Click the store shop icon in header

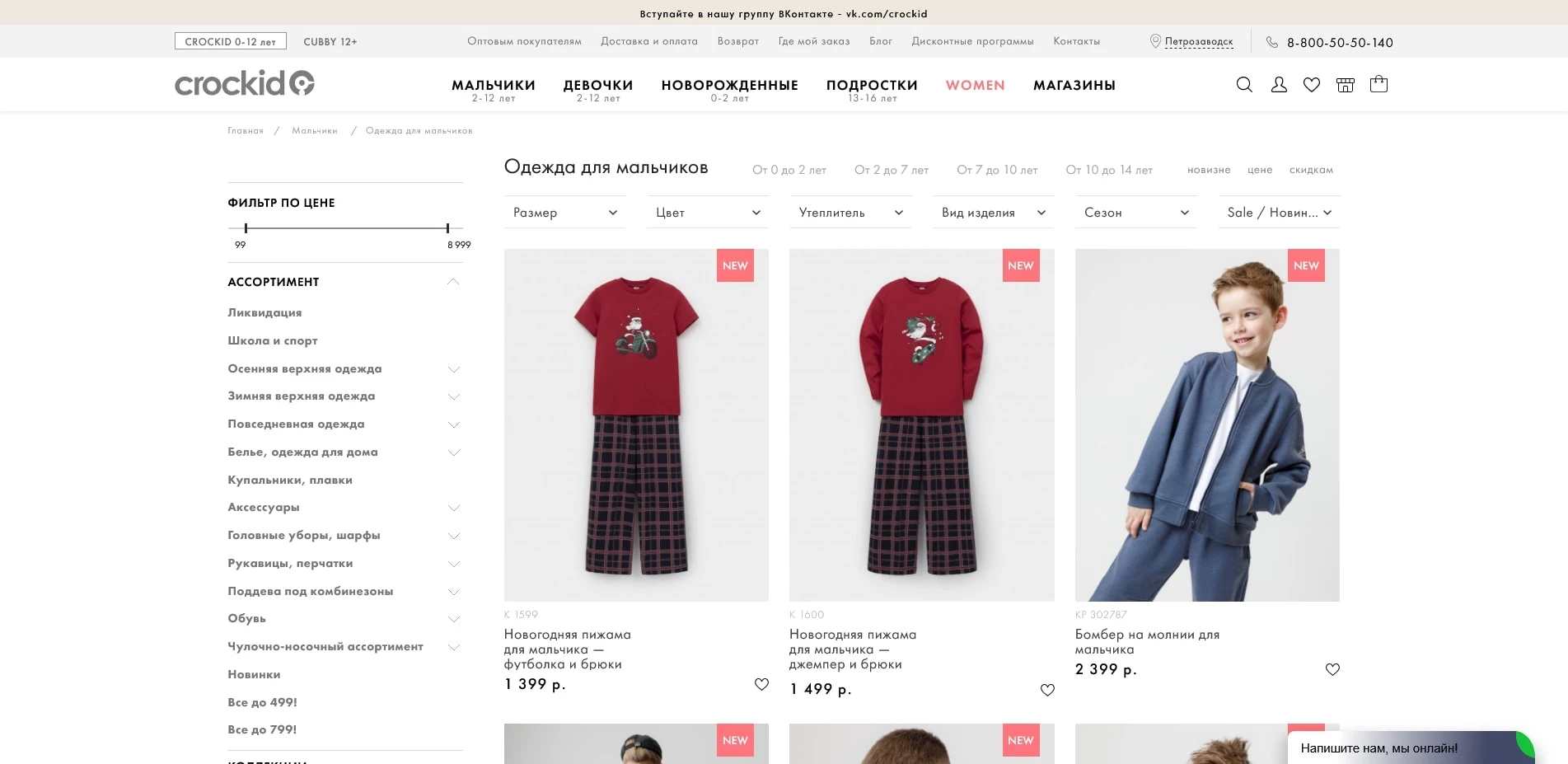pyautogui.click(x=1346, y=84)
